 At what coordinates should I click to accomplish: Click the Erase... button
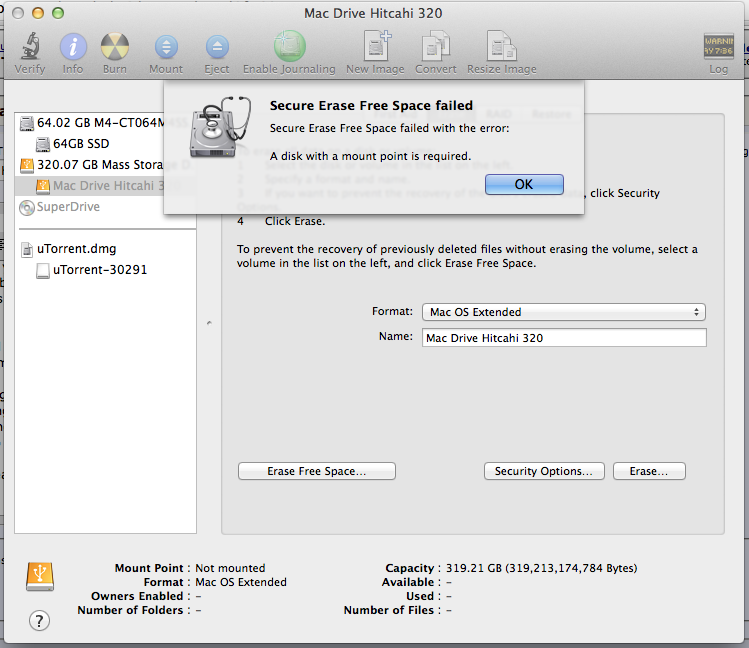point(649,471)
